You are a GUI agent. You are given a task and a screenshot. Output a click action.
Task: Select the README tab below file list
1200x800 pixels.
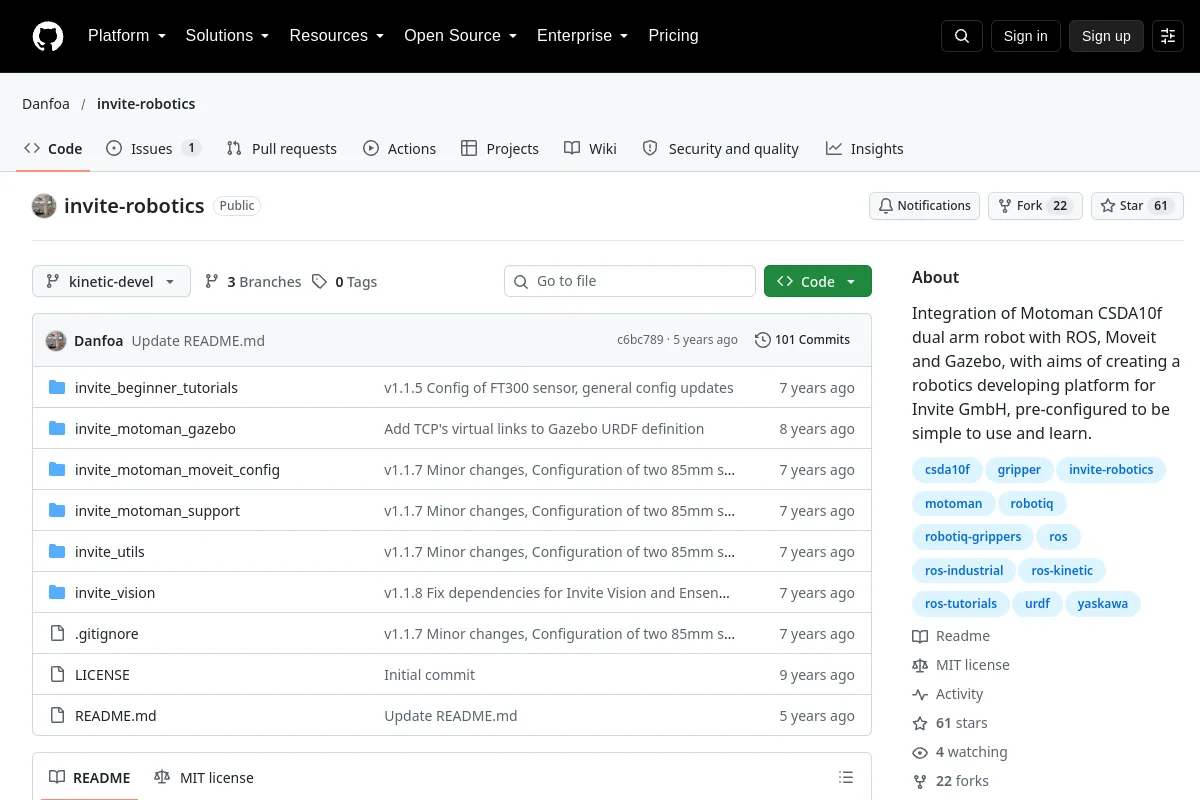pos(90,777)
